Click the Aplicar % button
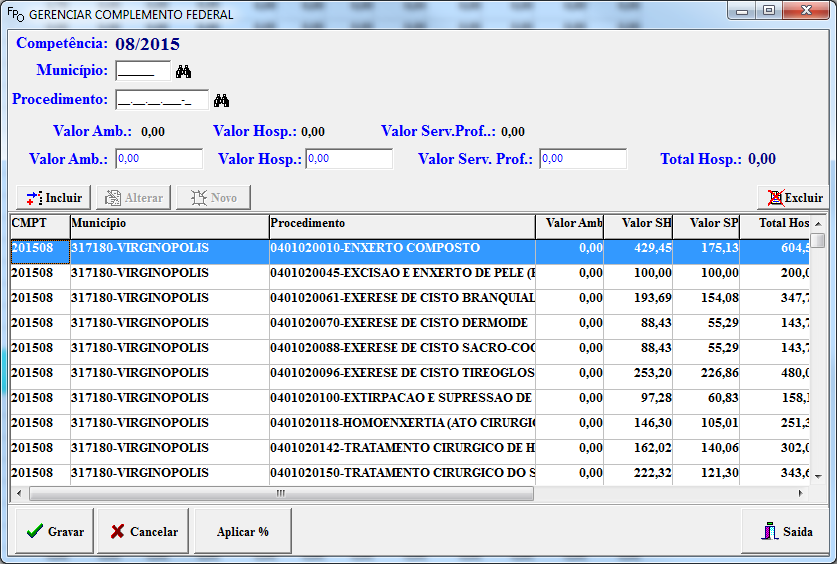 click(x=243, y=531)
